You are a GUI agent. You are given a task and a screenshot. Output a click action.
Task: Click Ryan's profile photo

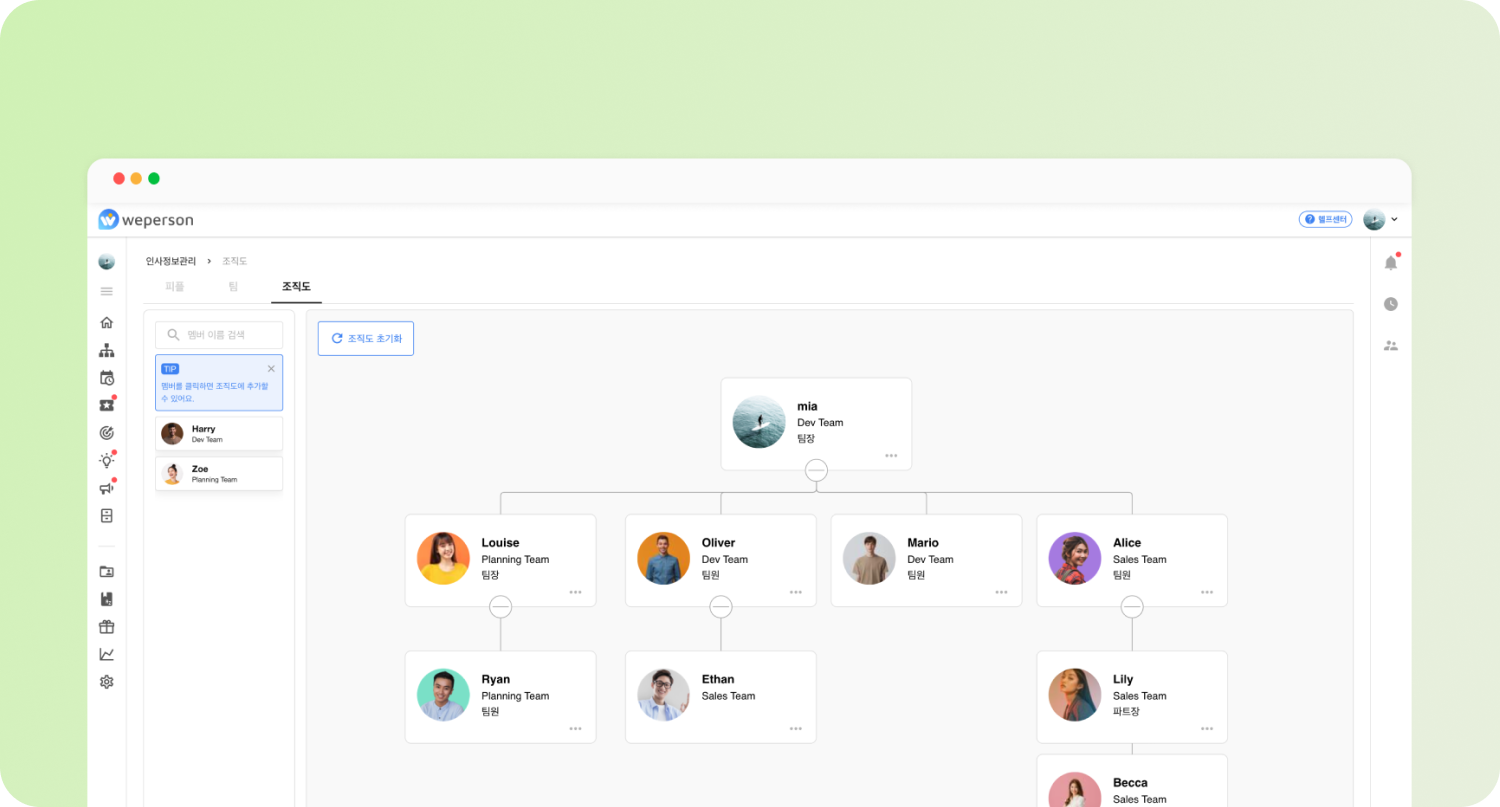pyautogui.click(x=443, y=695)
